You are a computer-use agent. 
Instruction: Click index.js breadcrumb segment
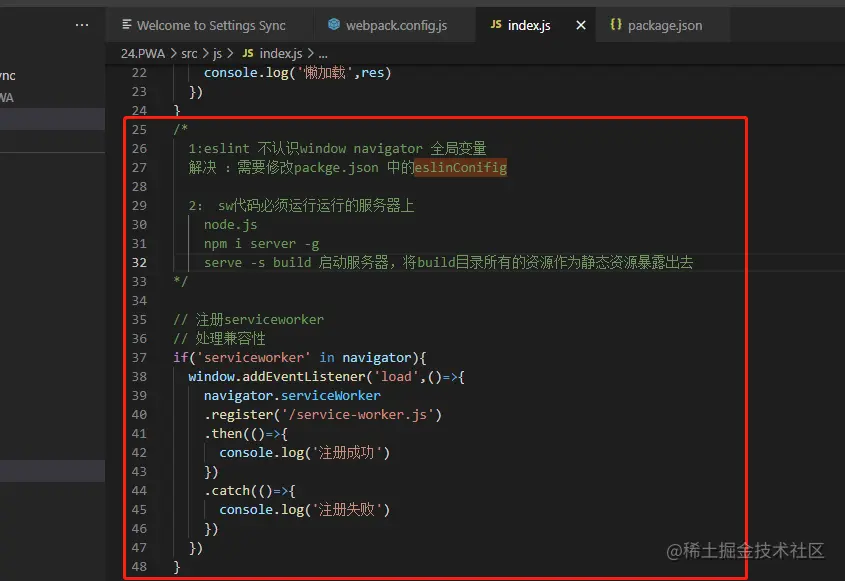(x=280, y=53)
